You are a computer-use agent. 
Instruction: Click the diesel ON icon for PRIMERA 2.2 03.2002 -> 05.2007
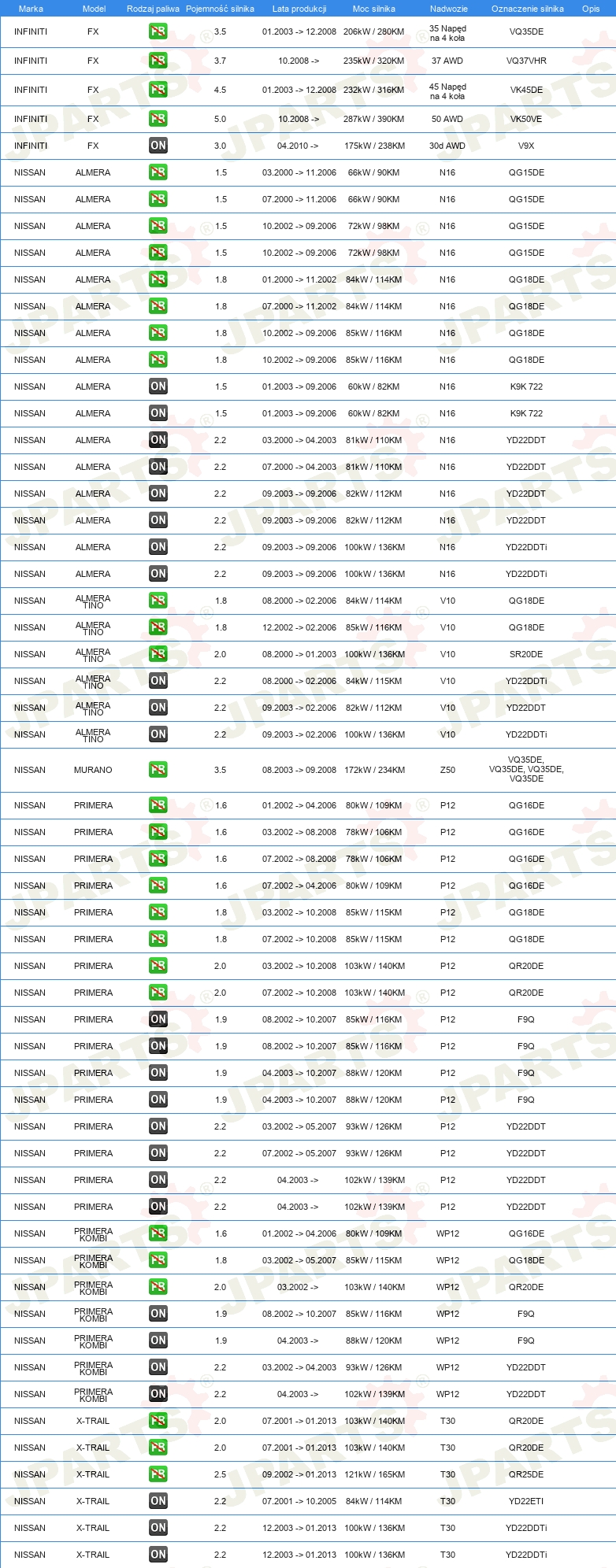tap(158, 1126)
